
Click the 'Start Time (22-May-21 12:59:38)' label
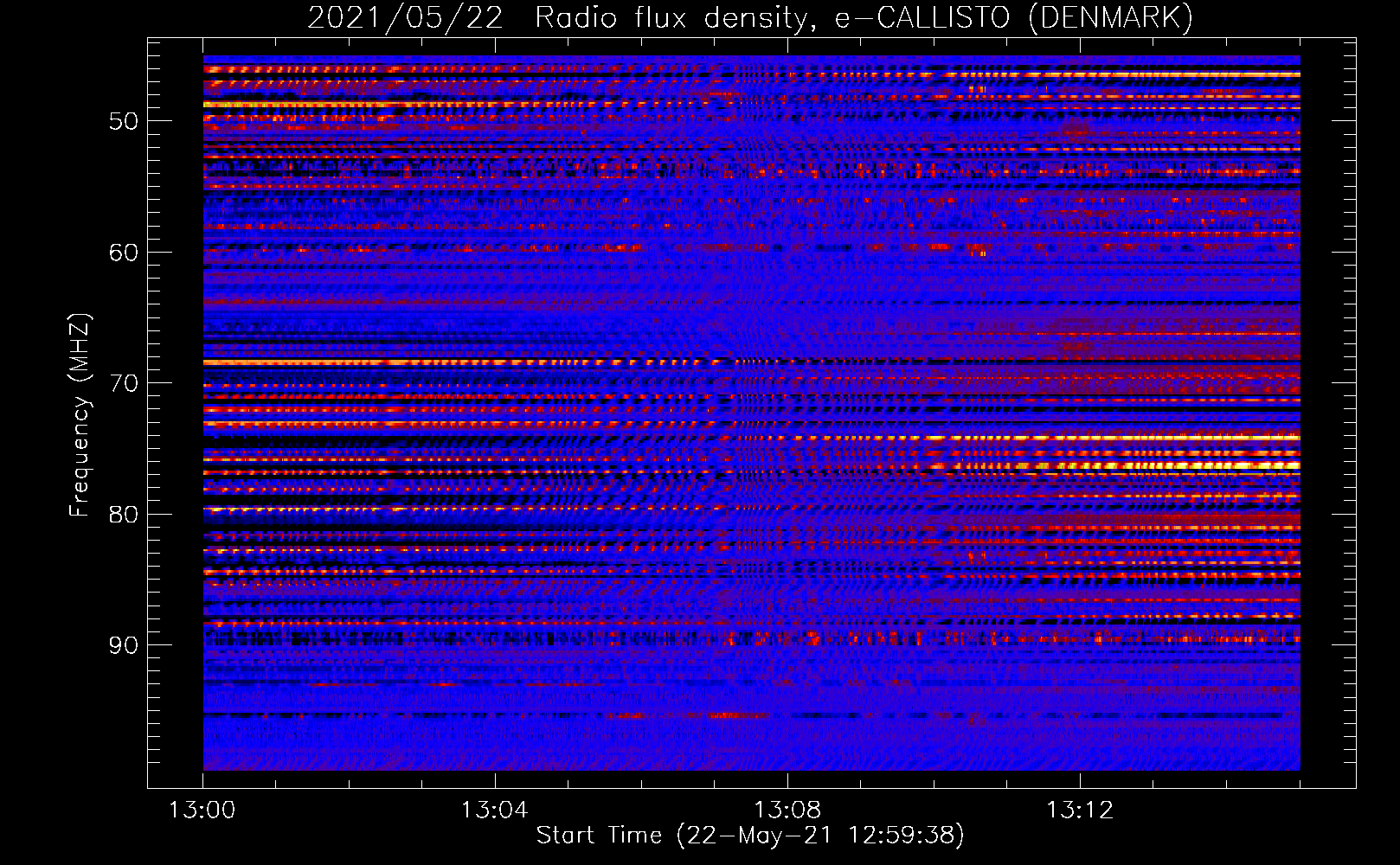pyautogui.click(x=750, y=836)
